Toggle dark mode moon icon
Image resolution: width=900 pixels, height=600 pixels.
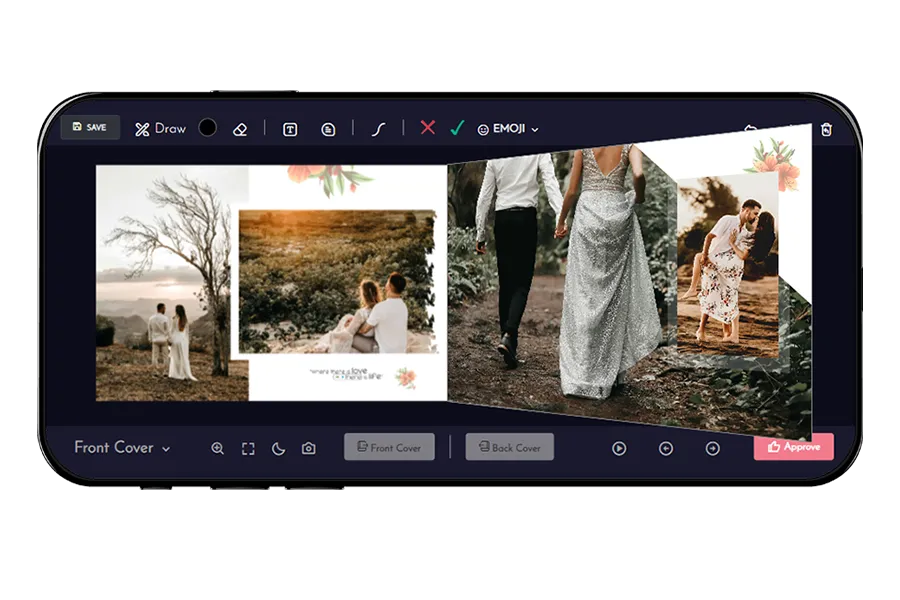(x=278, y=448)
